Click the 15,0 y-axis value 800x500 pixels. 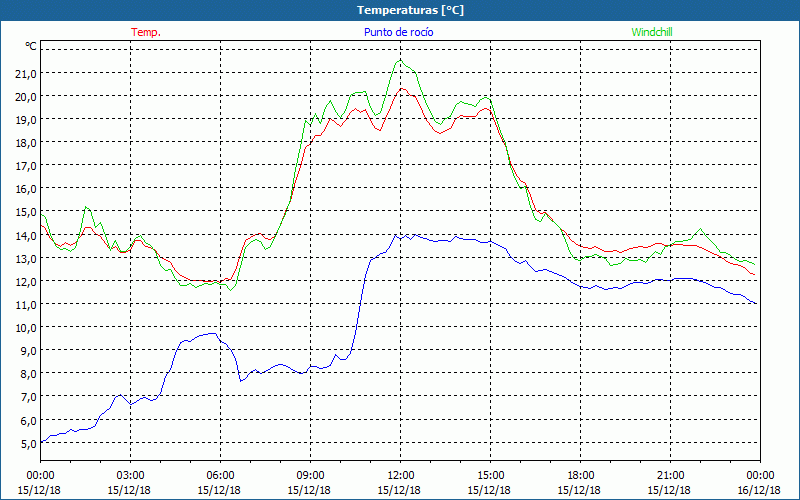coord(26,212)
